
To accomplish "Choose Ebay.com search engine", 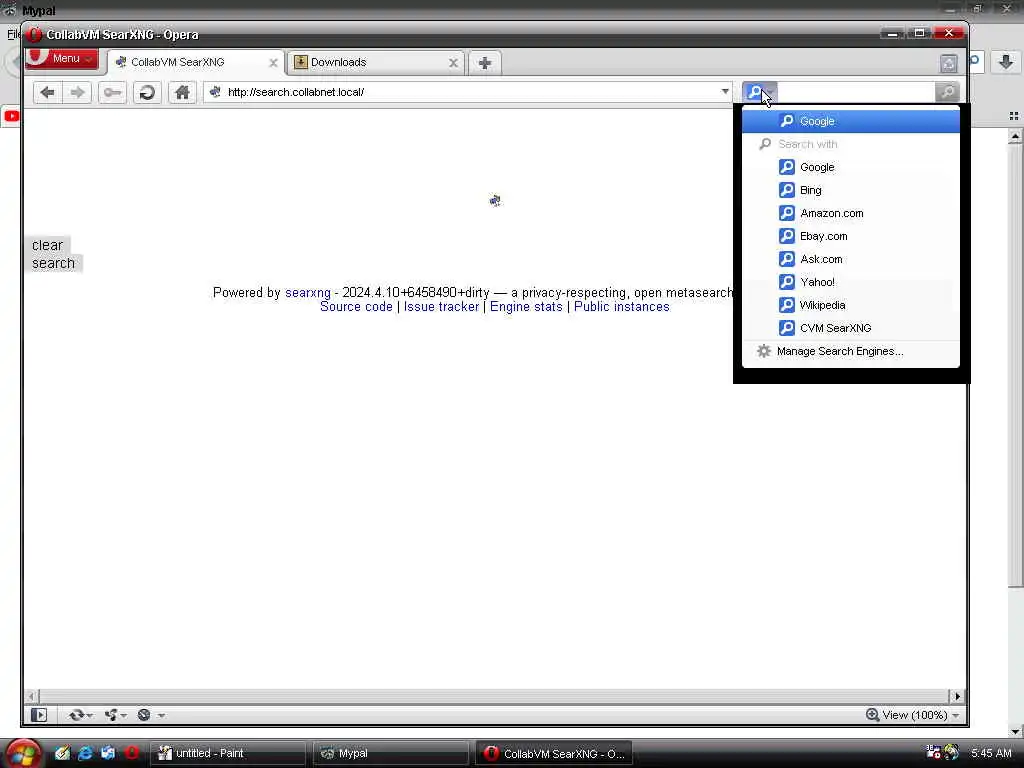I will [x=851, y=236].
